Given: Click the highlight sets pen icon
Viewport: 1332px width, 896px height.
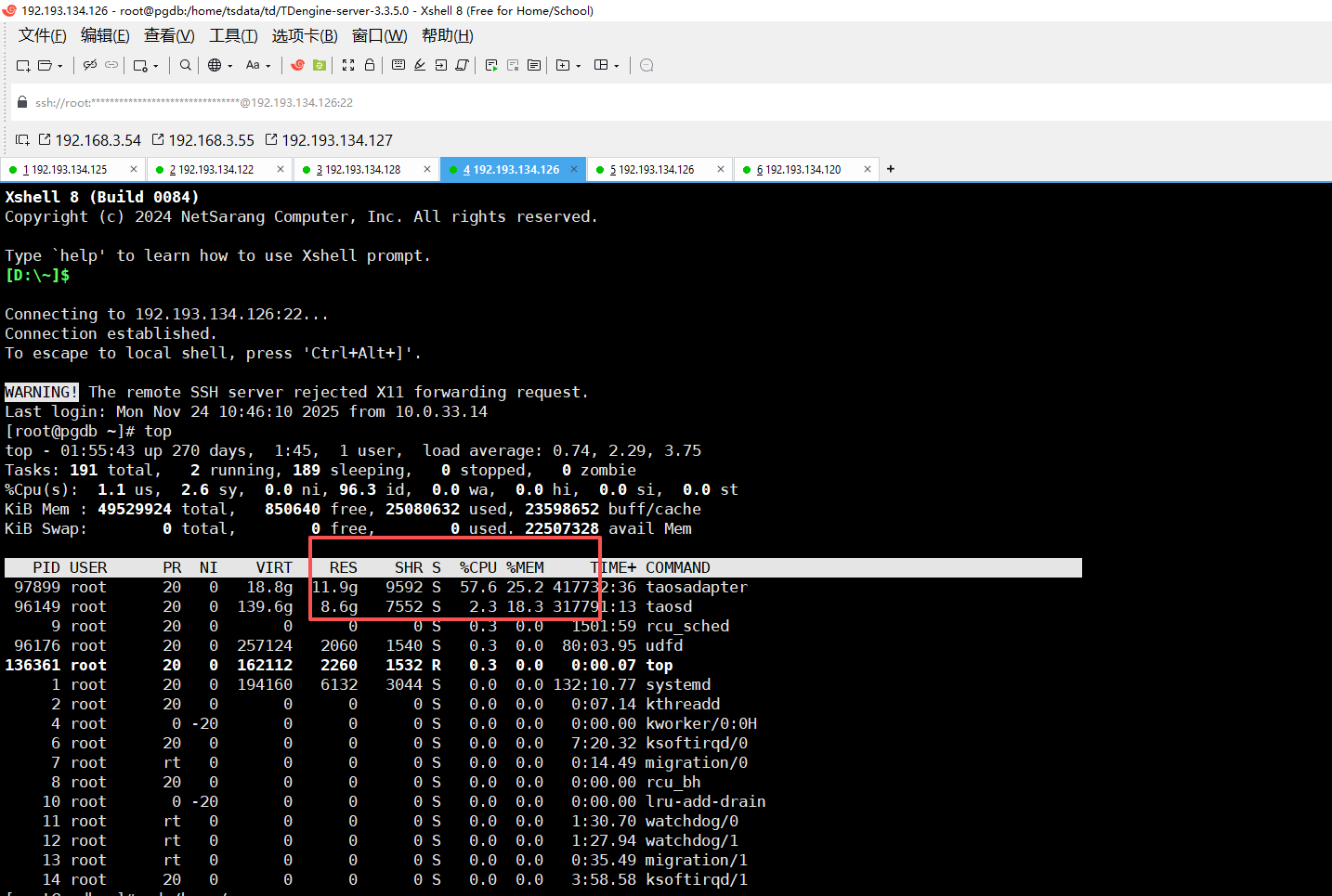Looking at the screenshot, I should coord(420,65).
